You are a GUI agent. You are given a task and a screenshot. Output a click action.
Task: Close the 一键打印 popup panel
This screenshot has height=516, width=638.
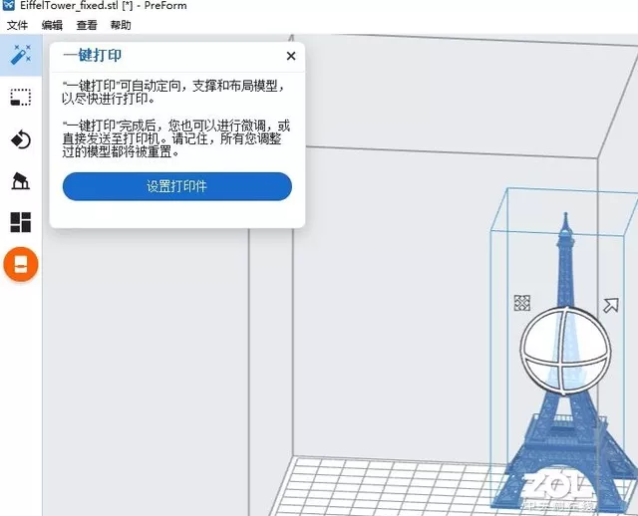[291, 56]
